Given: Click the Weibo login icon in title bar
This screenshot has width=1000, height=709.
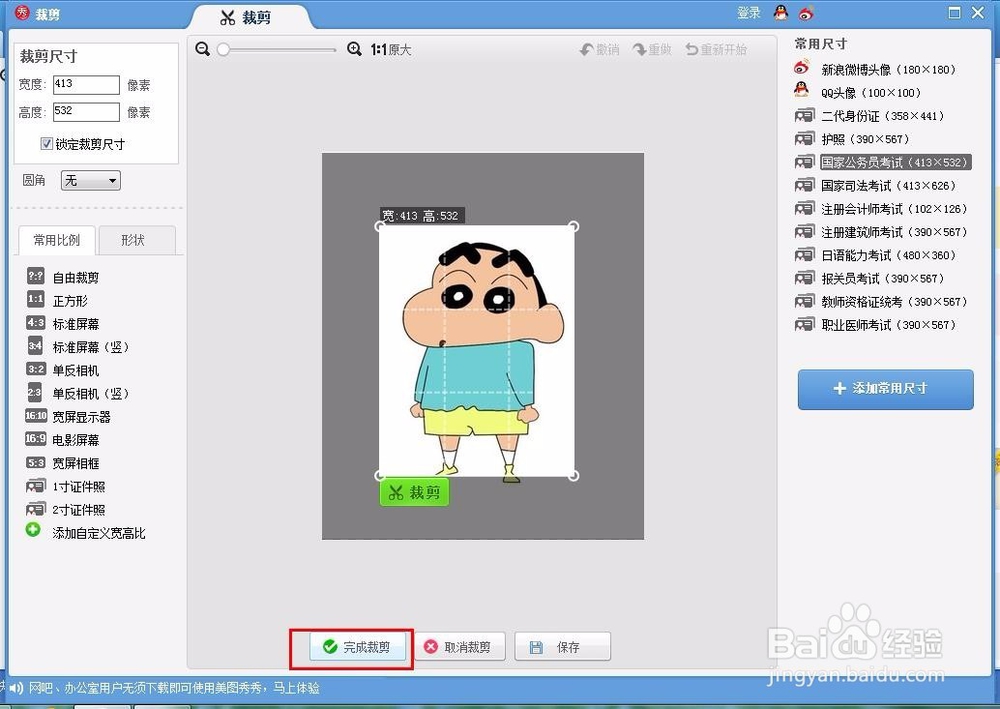Looking at the screenshot, I should pyautogui.click(x=806, y=13).
